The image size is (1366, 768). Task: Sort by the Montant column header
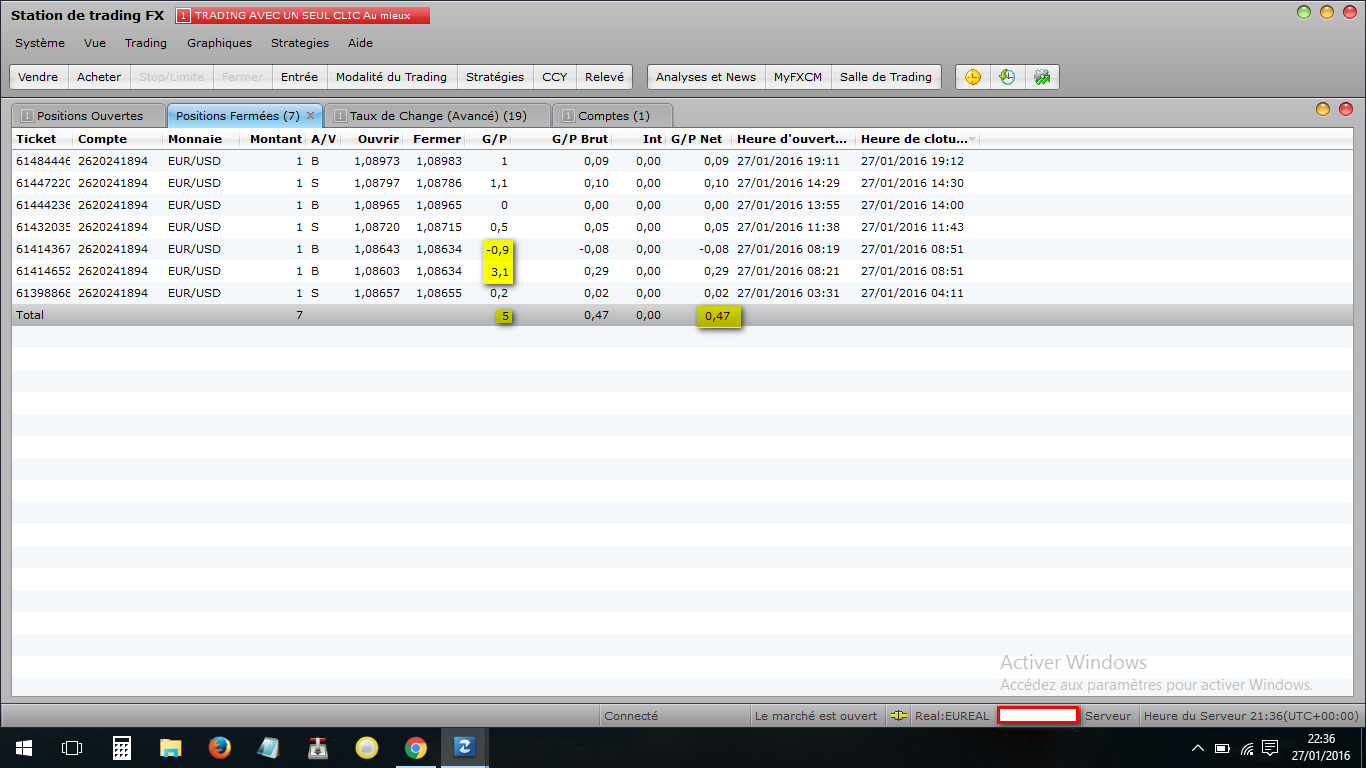(274, 139)
